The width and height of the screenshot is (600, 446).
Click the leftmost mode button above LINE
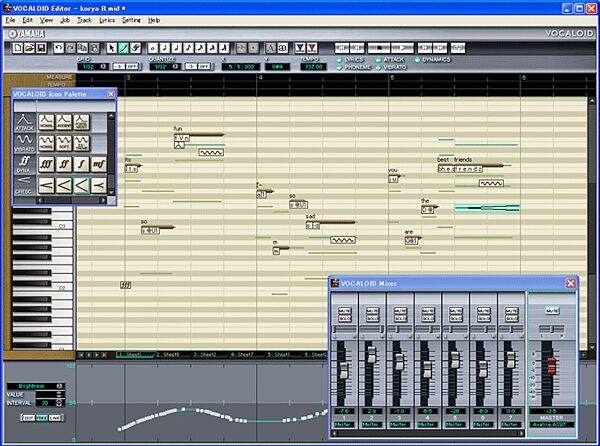[29, 418]
